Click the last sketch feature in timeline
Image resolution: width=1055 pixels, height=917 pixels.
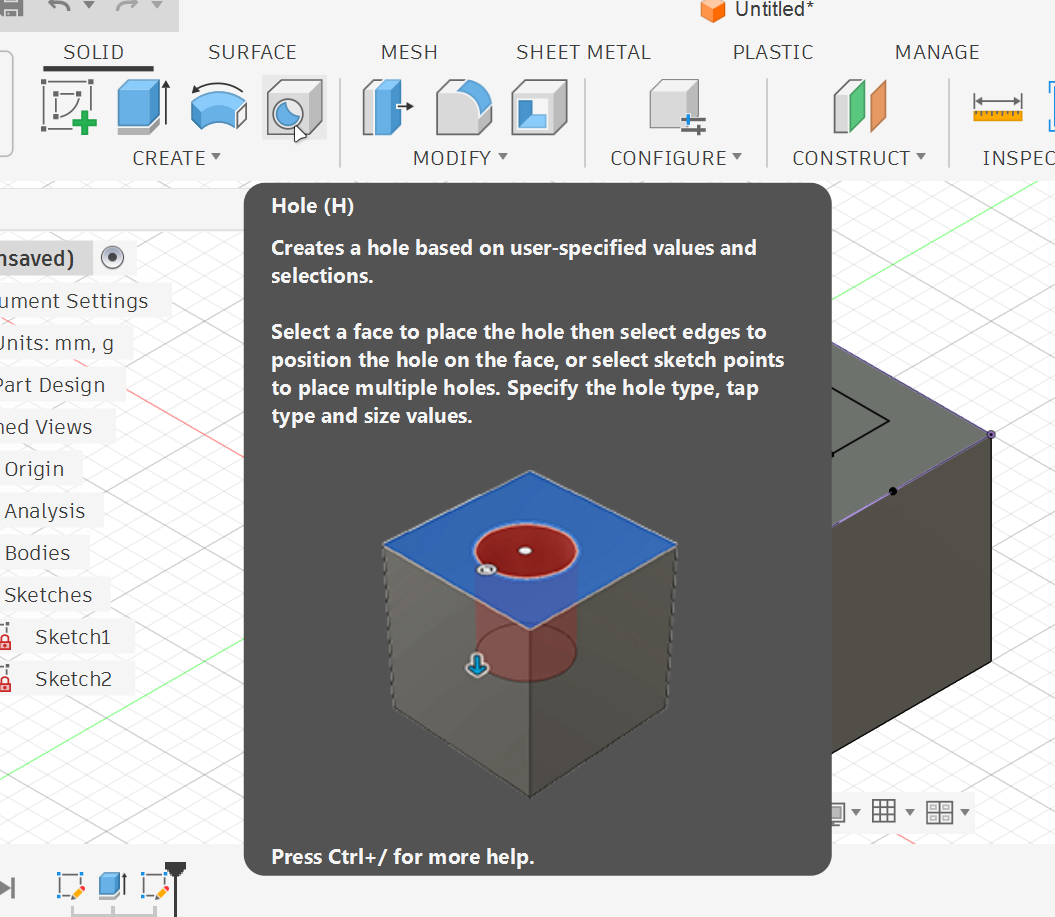pyautogui.click(x=155, y=886)
